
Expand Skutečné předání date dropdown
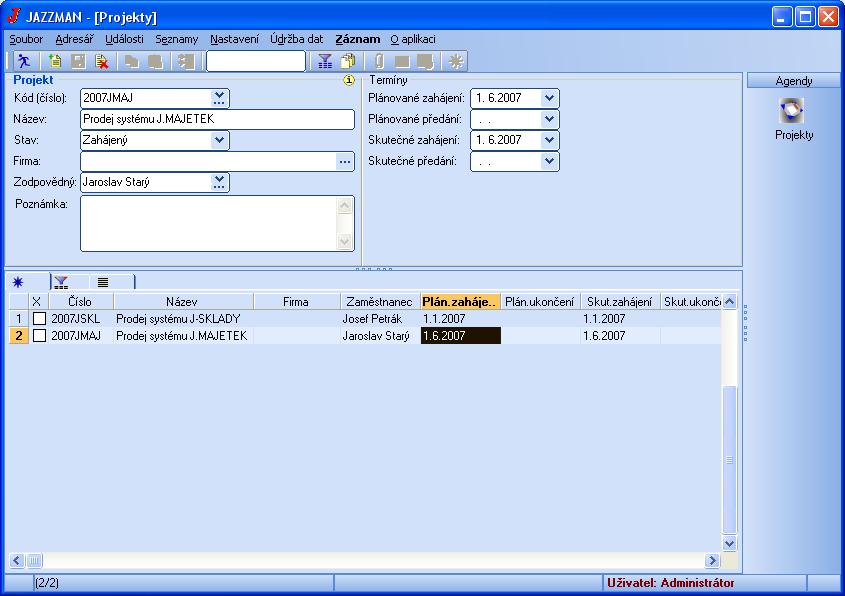(549, 161)
